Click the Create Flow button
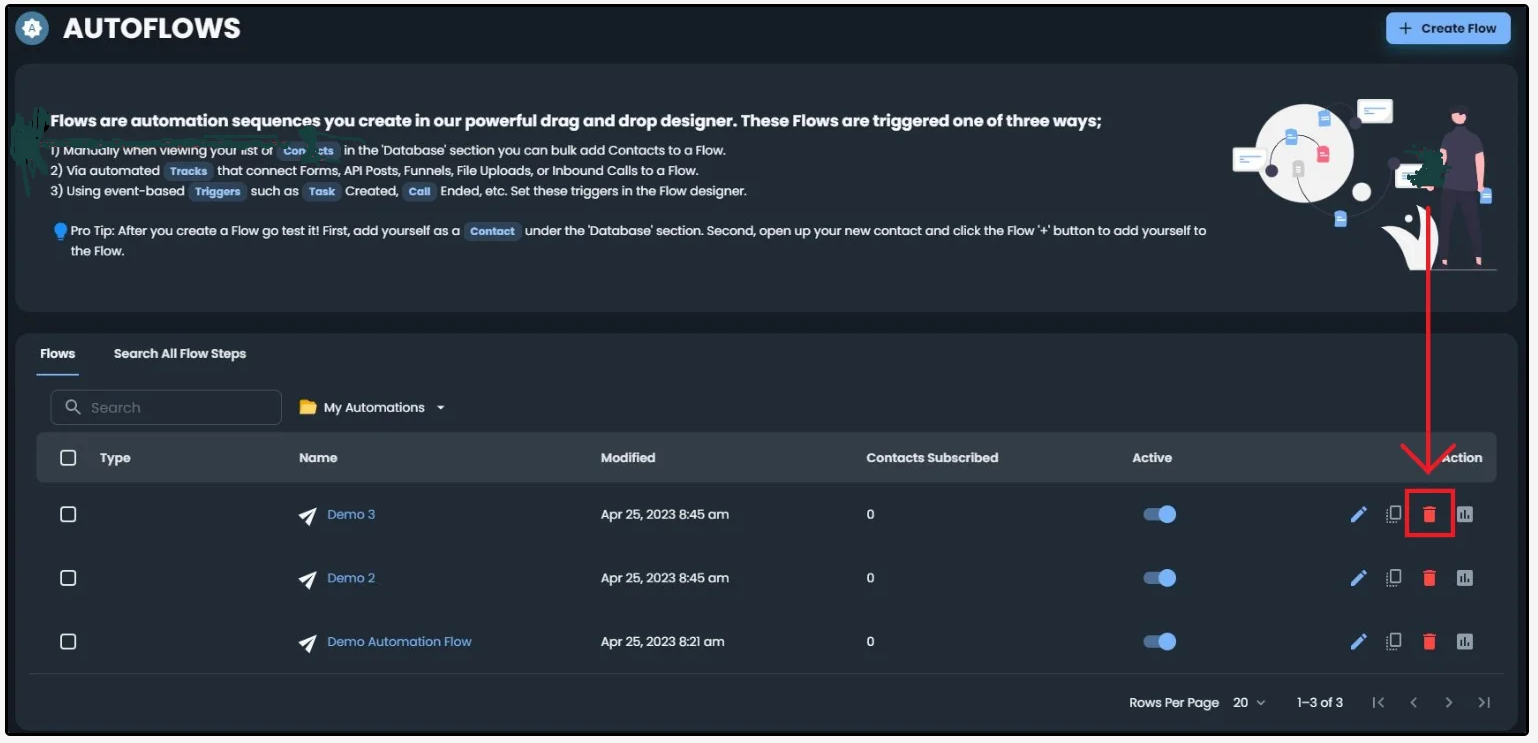This screenshot has height=743, width=1538. click(1448, 28)
